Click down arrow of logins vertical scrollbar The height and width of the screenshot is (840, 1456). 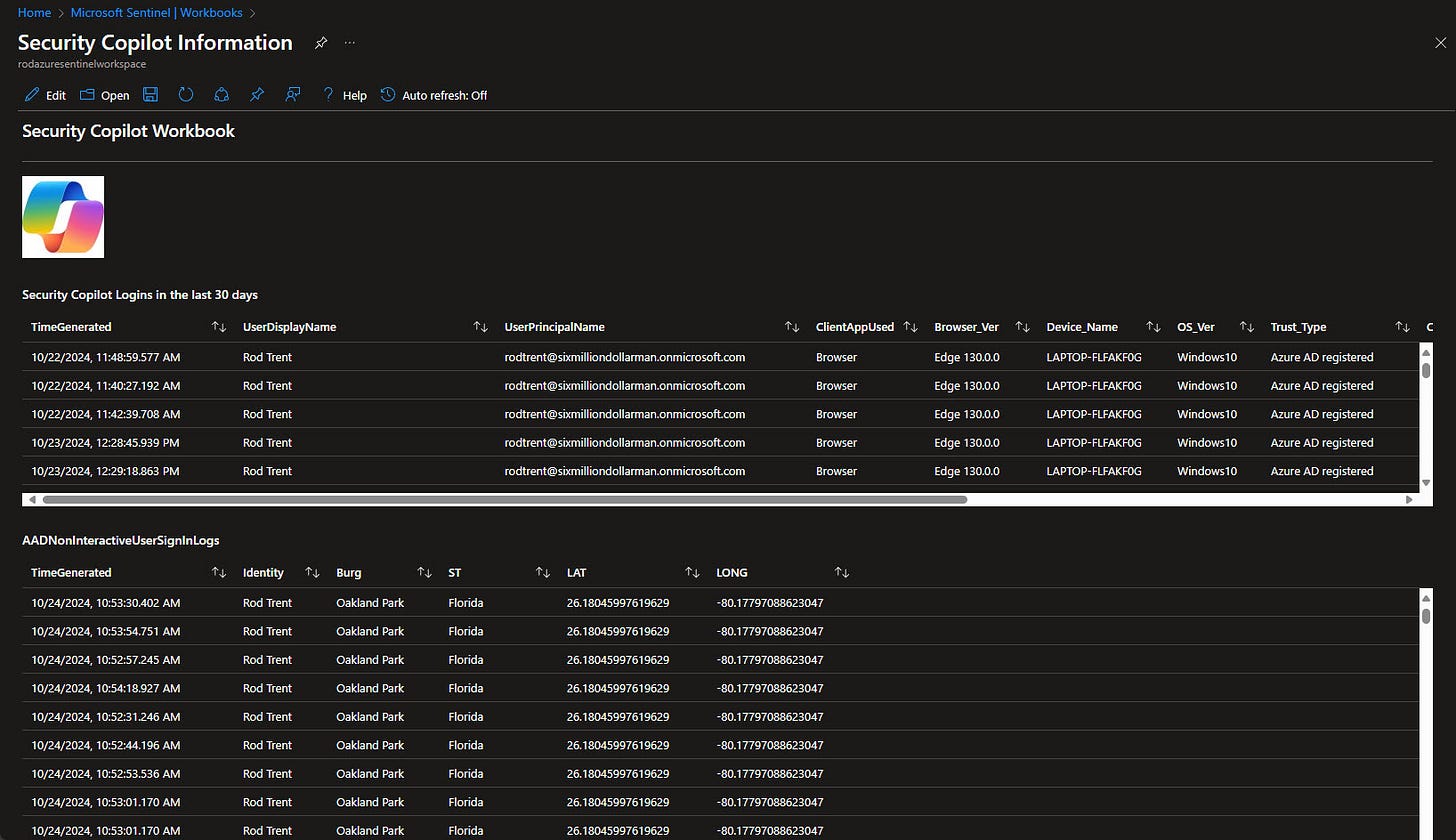pos(1427,483)
